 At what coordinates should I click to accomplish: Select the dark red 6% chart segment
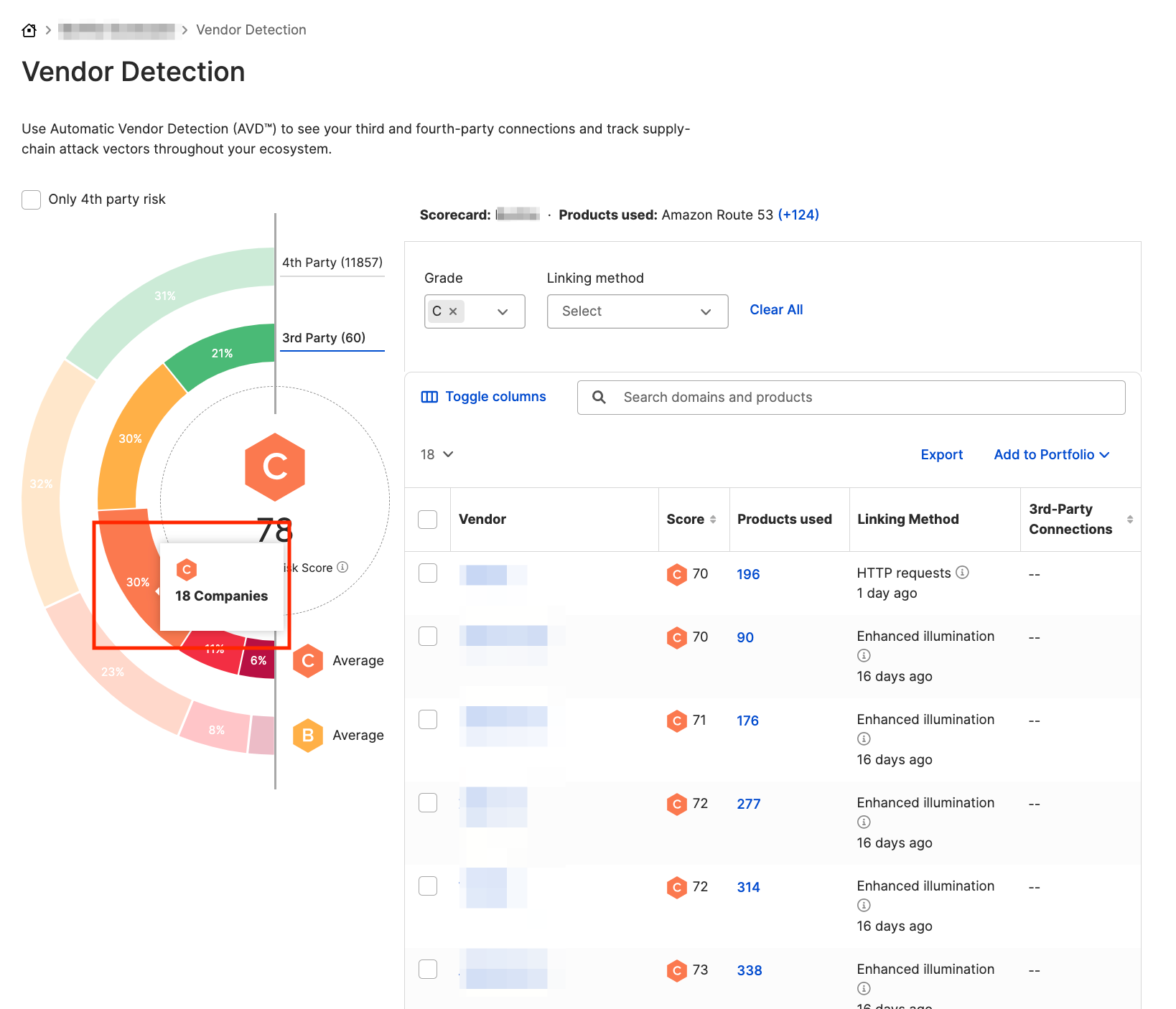coord(258,660)
